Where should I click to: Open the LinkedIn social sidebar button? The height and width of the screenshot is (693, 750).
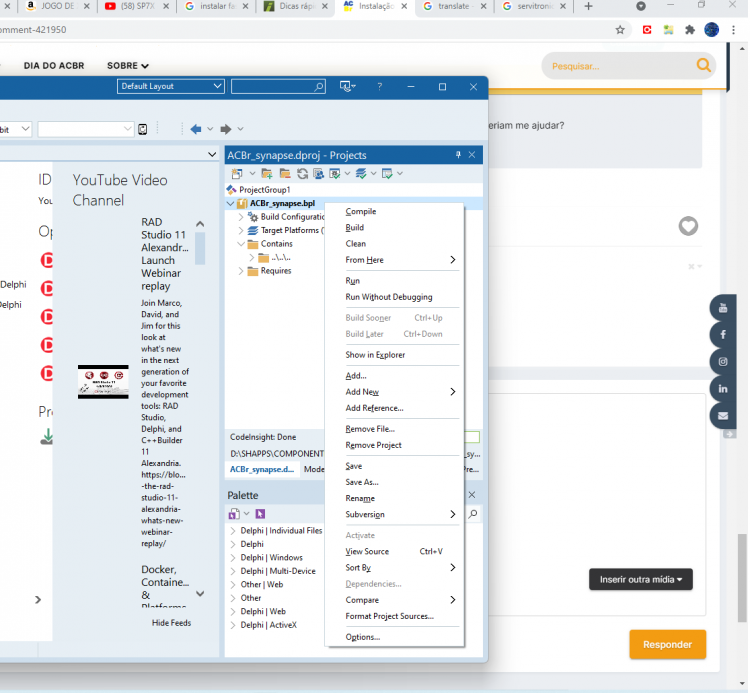click(723, 389)
